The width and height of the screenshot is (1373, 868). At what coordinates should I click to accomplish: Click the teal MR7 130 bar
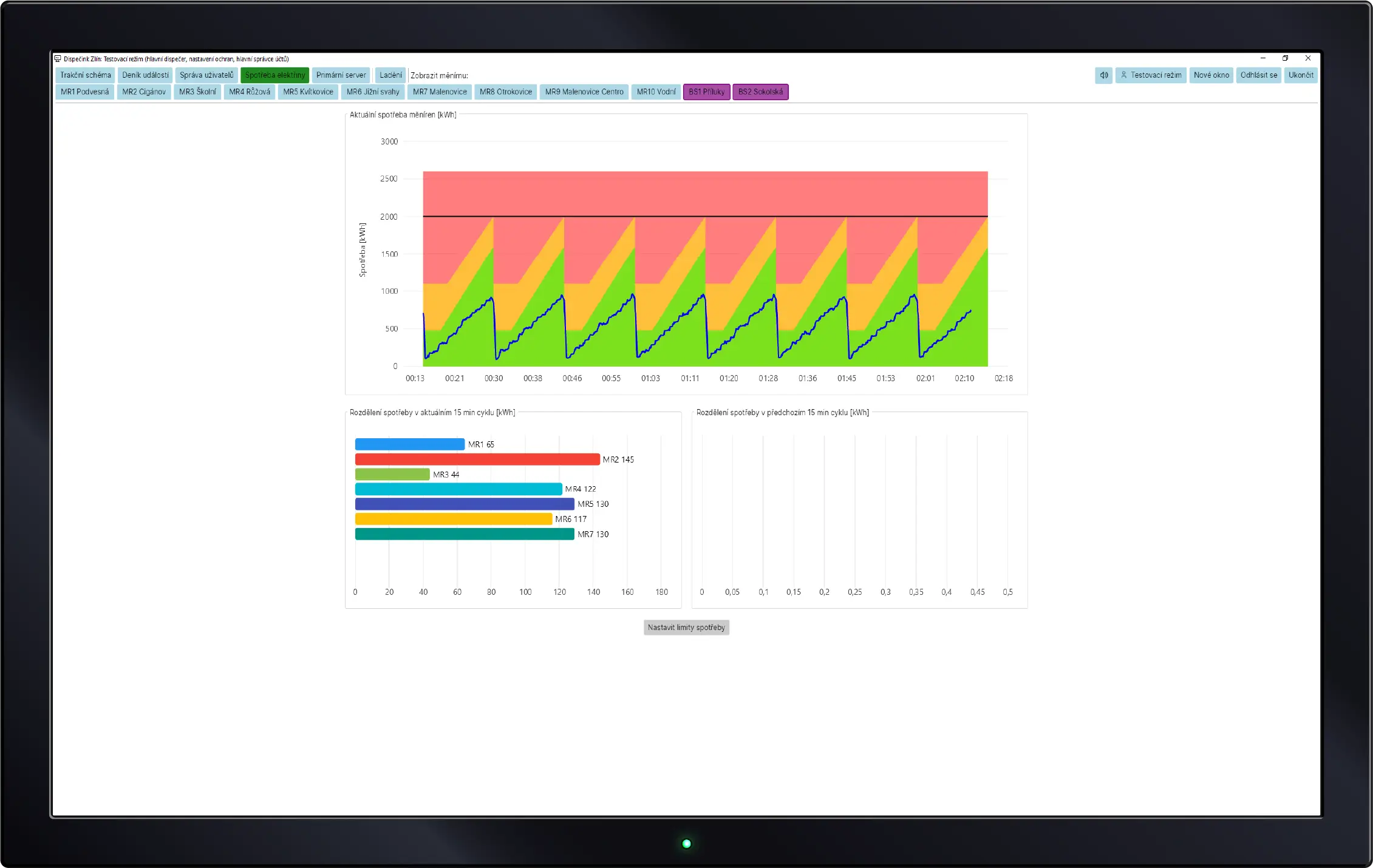coord(465,534)
